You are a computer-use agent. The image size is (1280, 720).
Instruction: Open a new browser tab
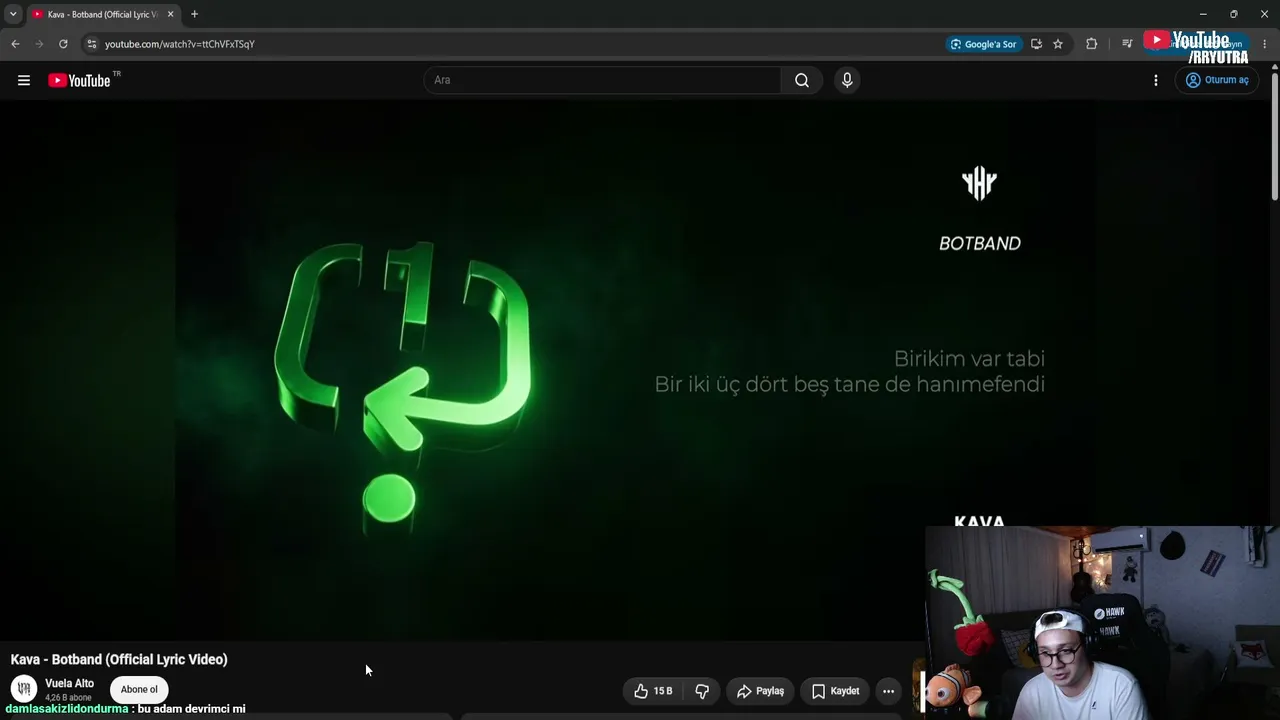pyautogui.click(x=194, y=14)
